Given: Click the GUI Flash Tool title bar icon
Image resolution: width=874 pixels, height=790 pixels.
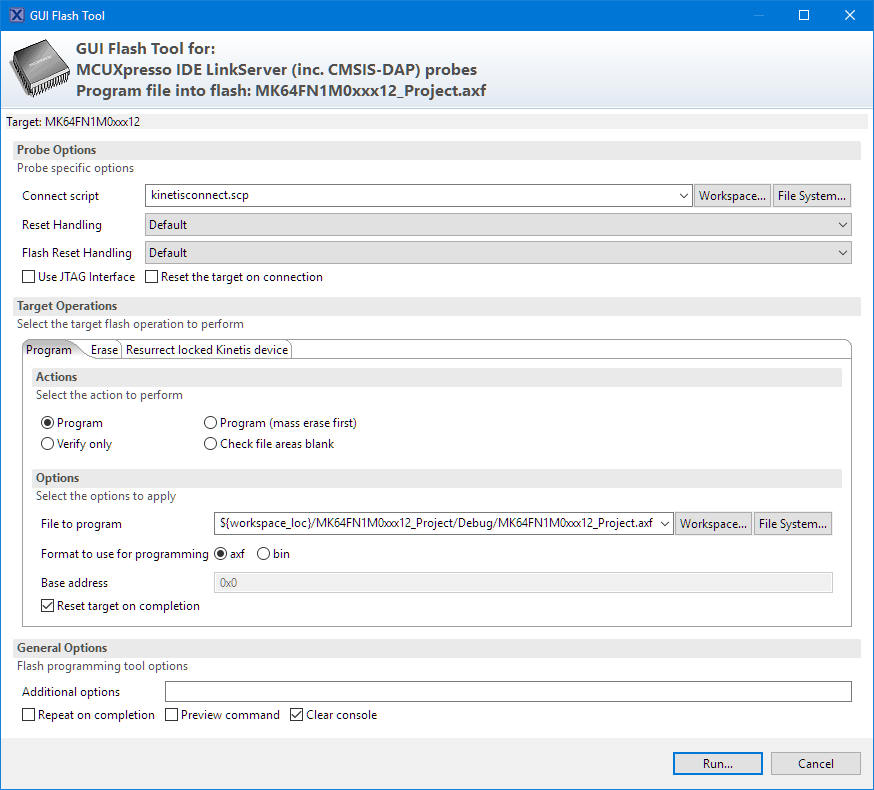Looking at the screenshot, I should (17, 15).
